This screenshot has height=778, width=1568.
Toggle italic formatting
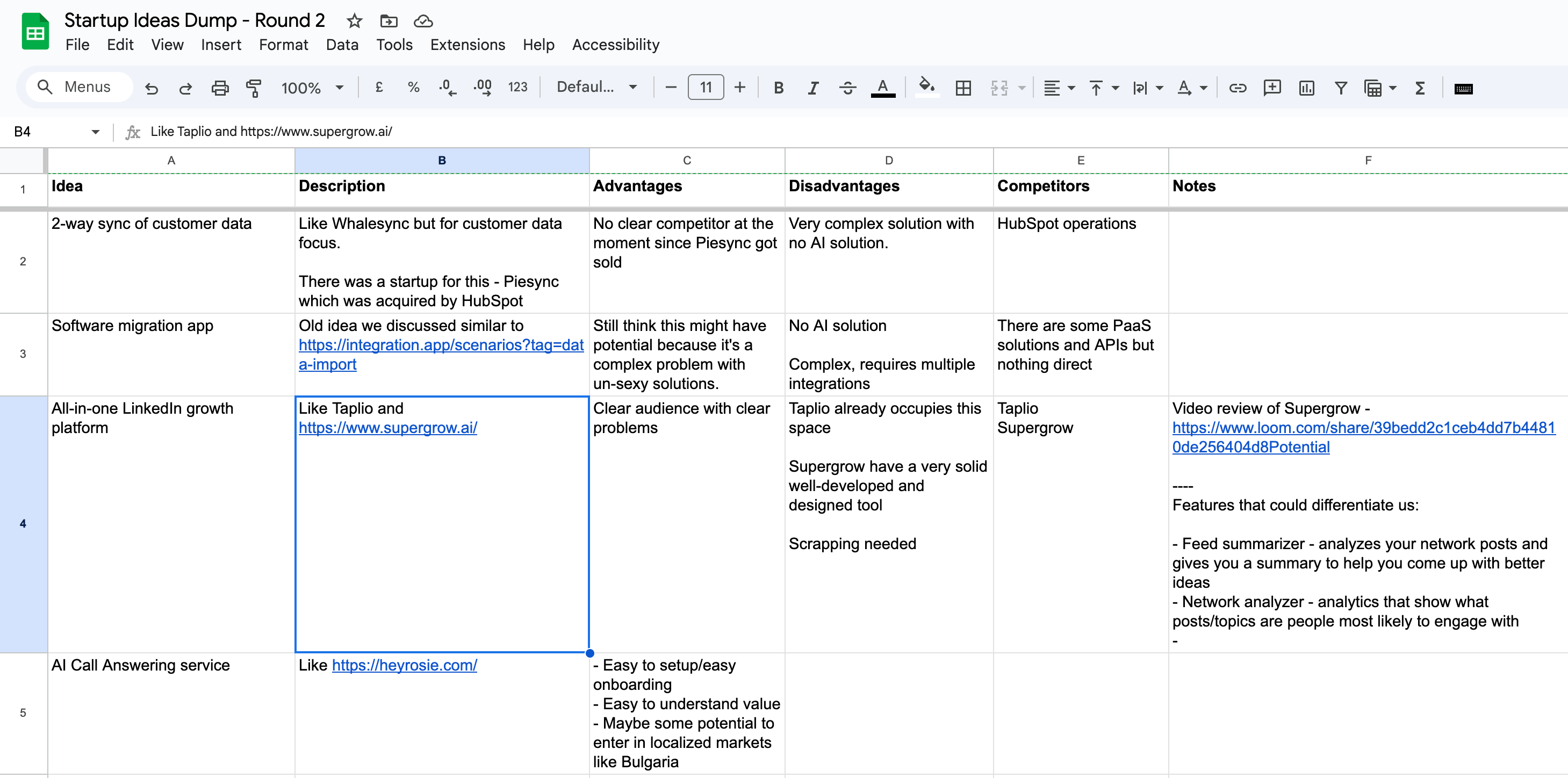pos(812,88)
